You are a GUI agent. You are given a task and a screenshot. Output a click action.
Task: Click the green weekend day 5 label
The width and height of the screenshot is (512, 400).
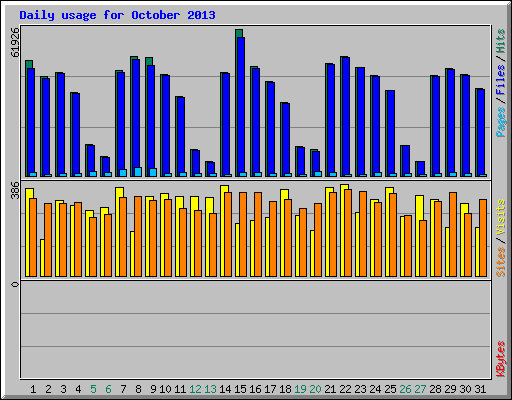[93, 389]
